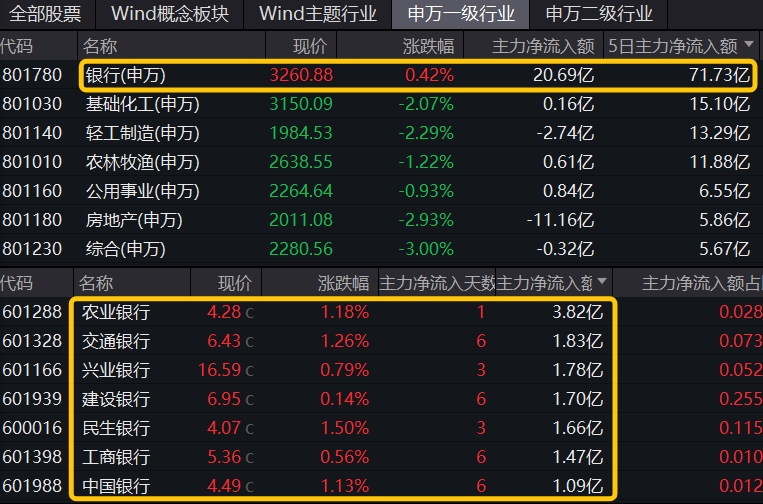Image resolution: width=763 pixels, height=504 pixels.
Task: Select the 轻工制造(申万) row
Action: (382, 133)
